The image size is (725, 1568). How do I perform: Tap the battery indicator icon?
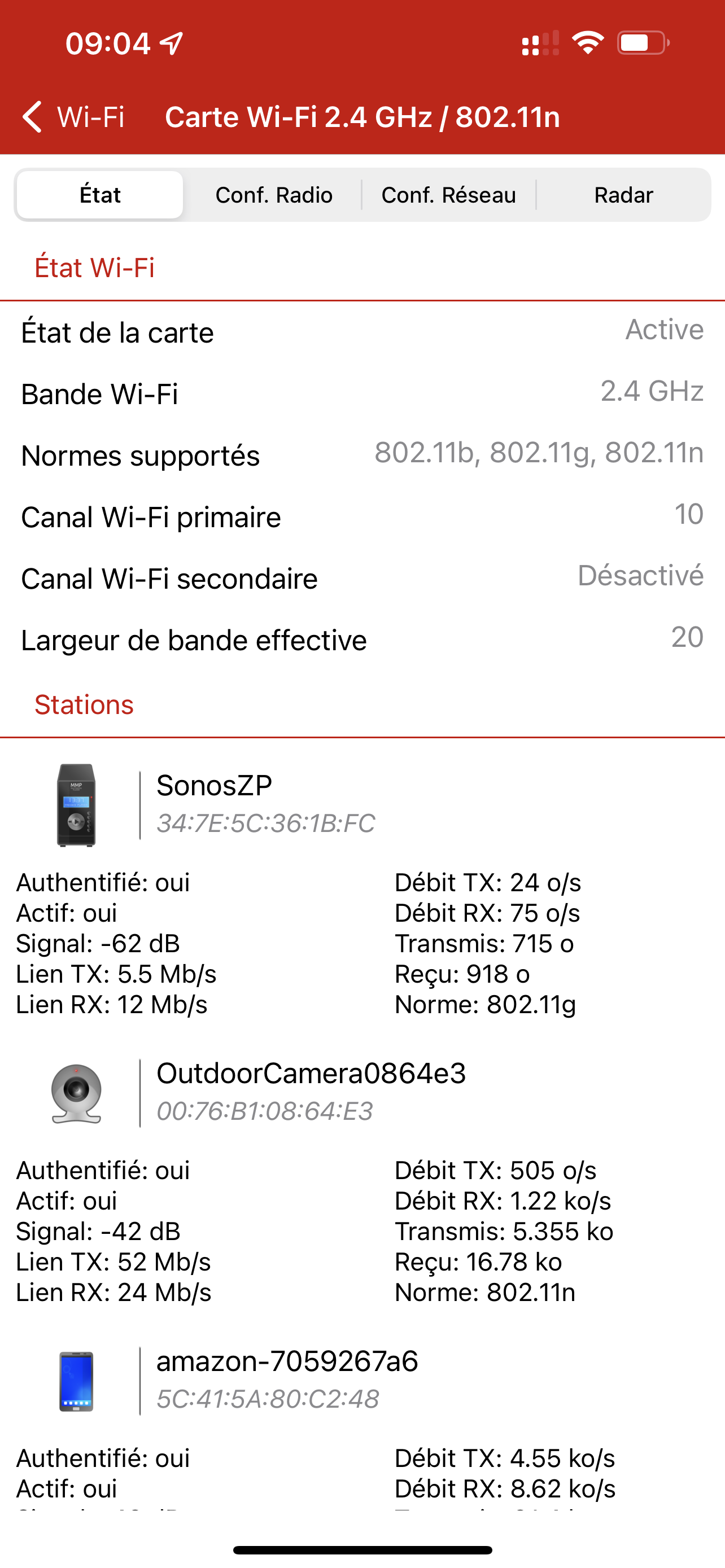pos(643,43)
